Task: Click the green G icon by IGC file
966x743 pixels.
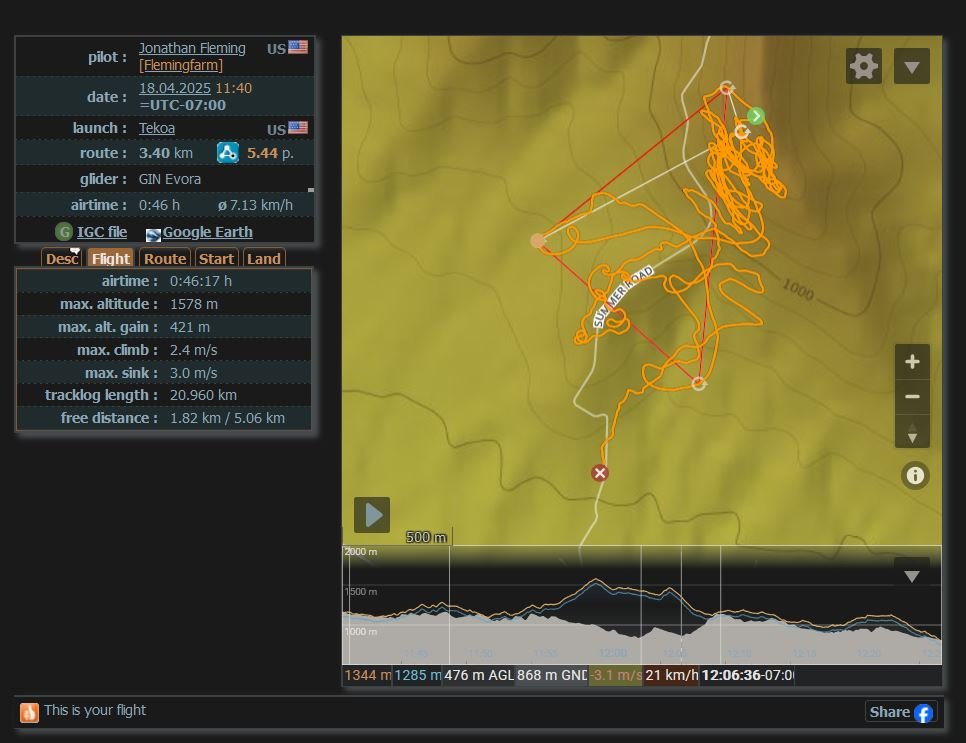Action: 64,232
